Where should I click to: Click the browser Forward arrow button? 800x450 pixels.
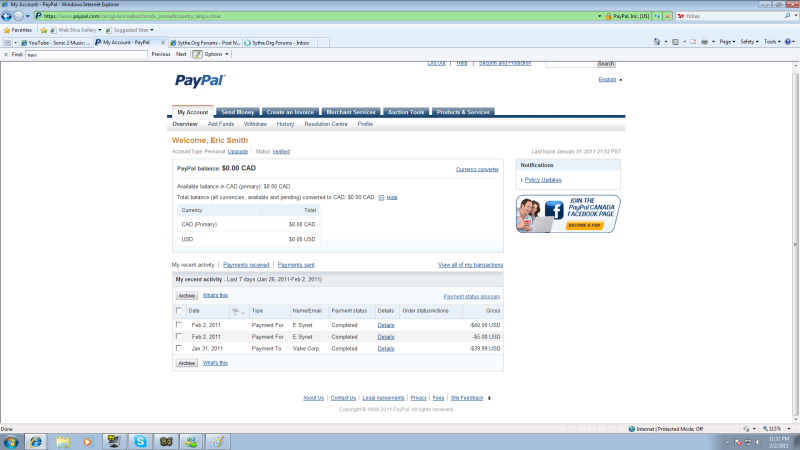click(18, 16)
